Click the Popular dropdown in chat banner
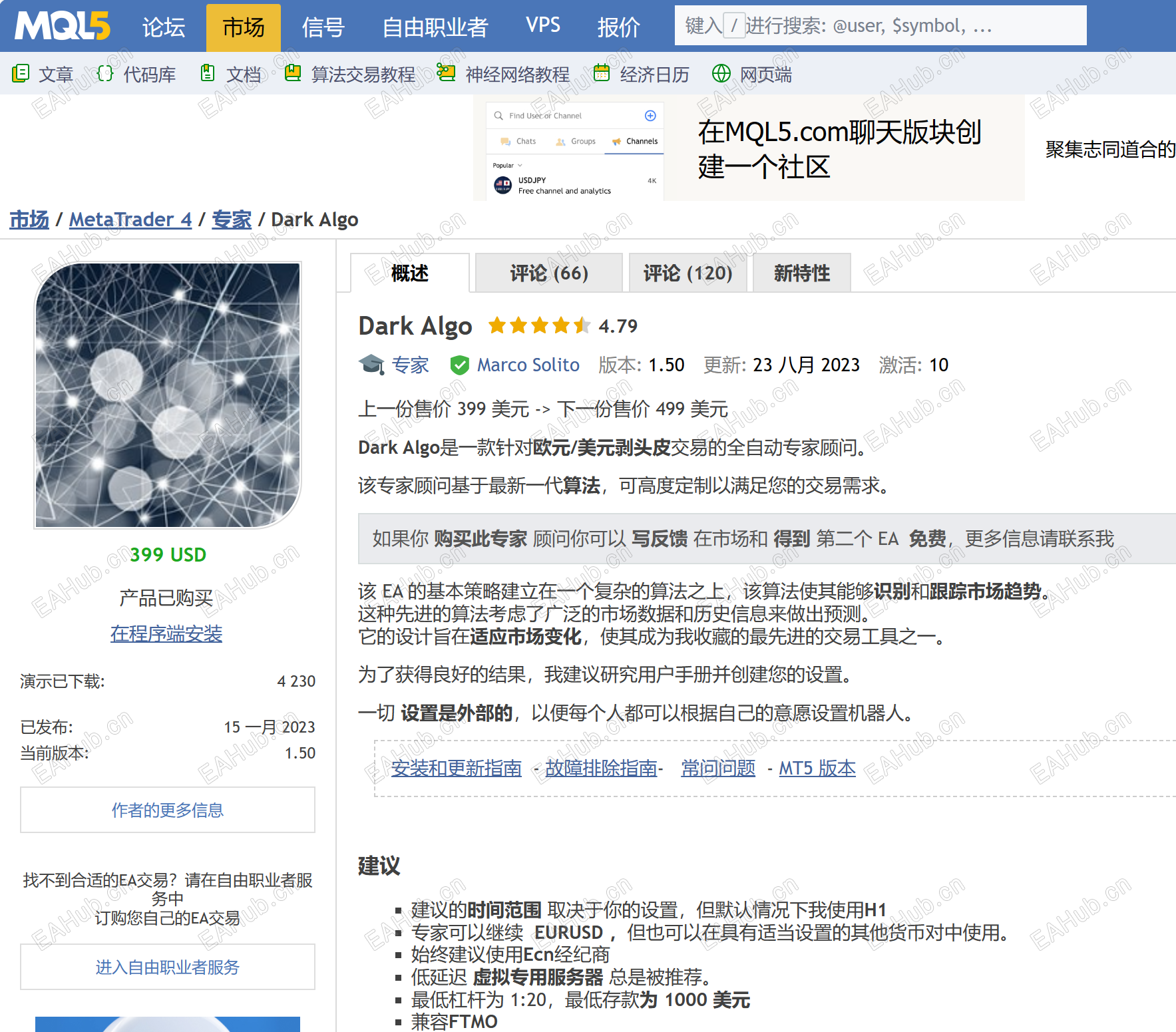The image size is (1176, 1032). coord(508,165)
